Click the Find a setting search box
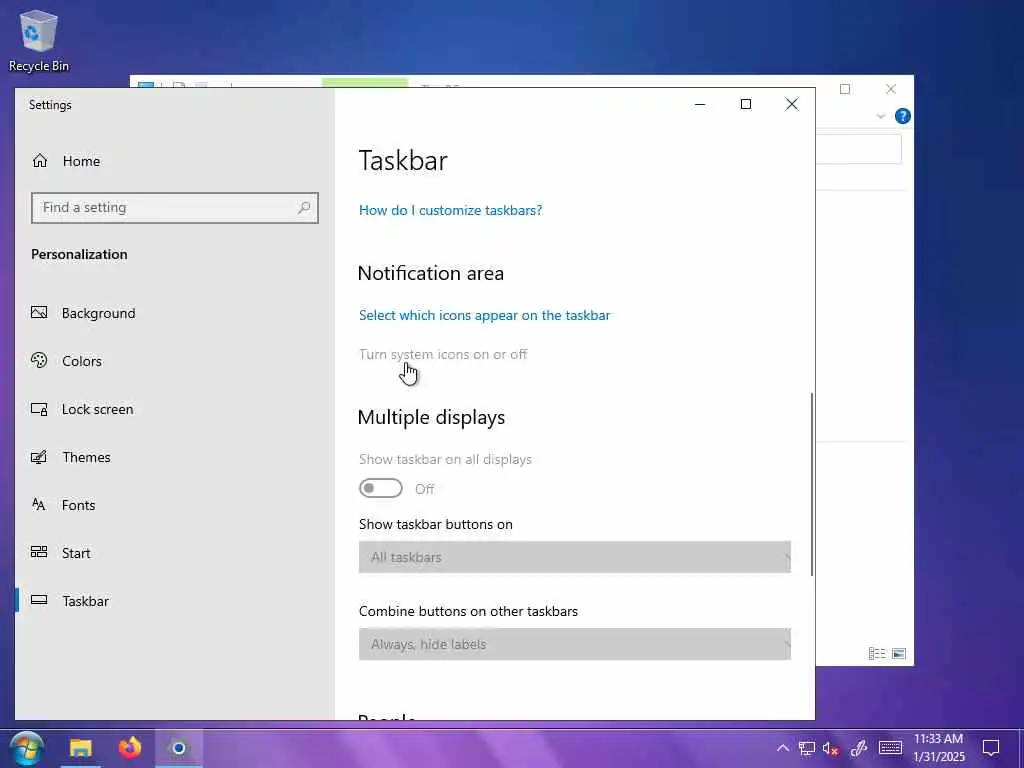Viewport: 1024px width, 768px height. (x=174, y=208)
